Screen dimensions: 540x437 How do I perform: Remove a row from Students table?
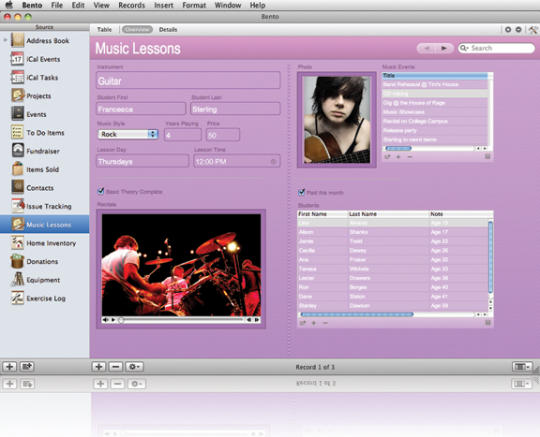325,323
